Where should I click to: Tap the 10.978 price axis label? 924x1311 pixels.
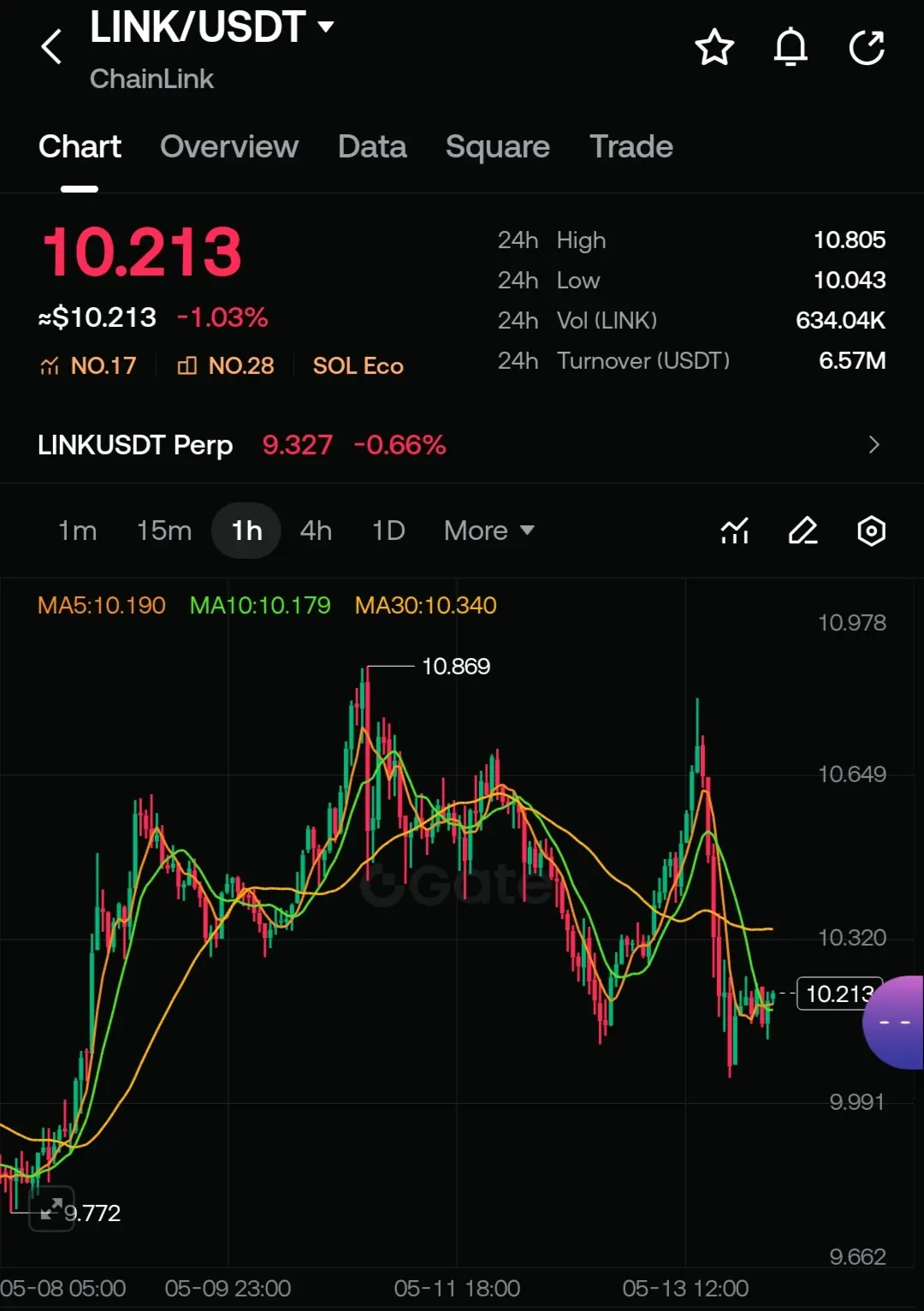[x=852, y=623]
